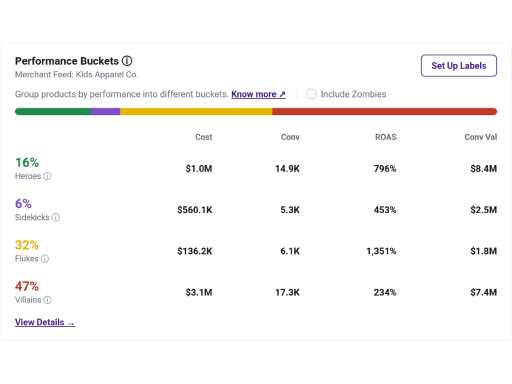Viewport: 512px width, 384px height.
Task: Select Villains cost value $3.1M
Action: pos(199,292)
